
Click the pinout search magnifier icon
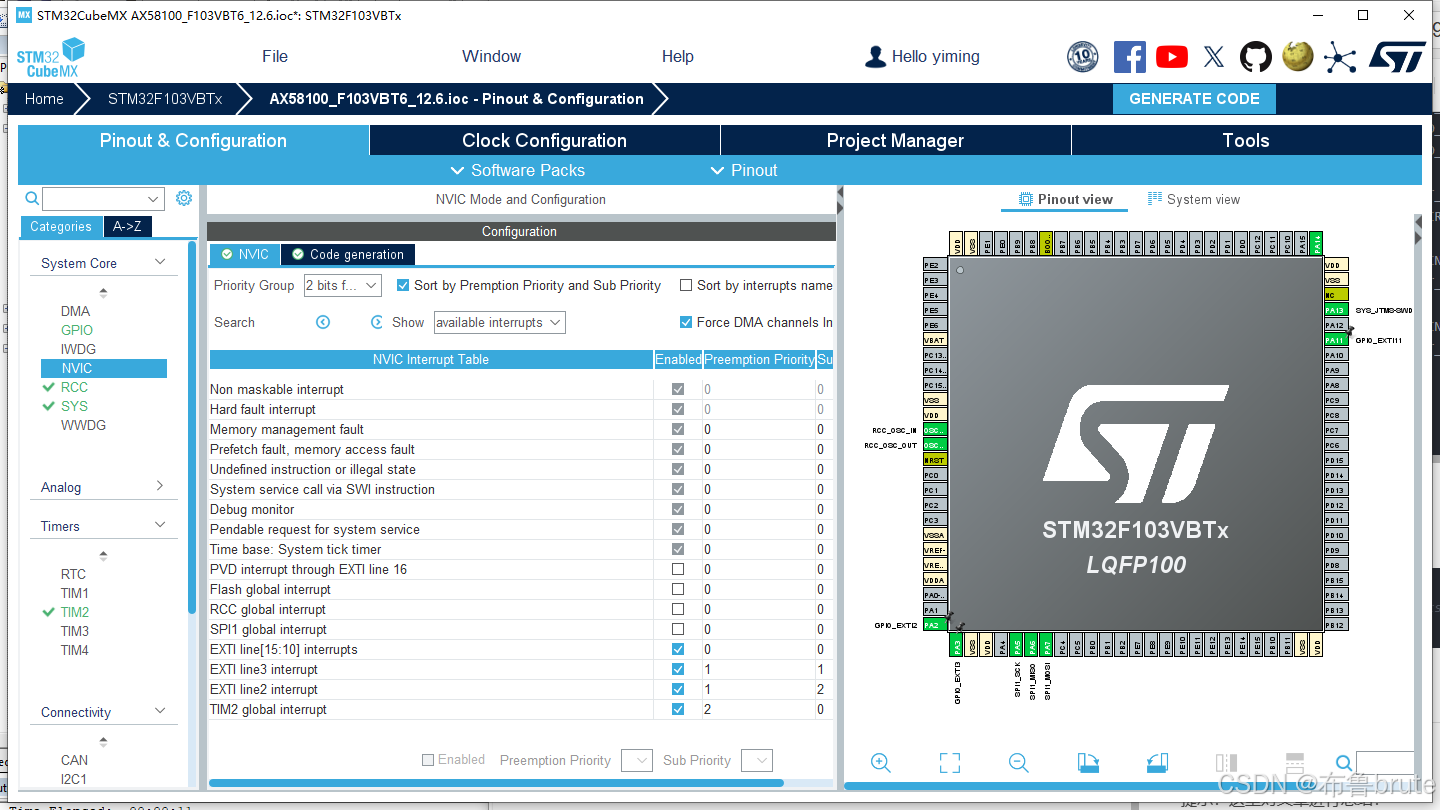click(1344, 763)
